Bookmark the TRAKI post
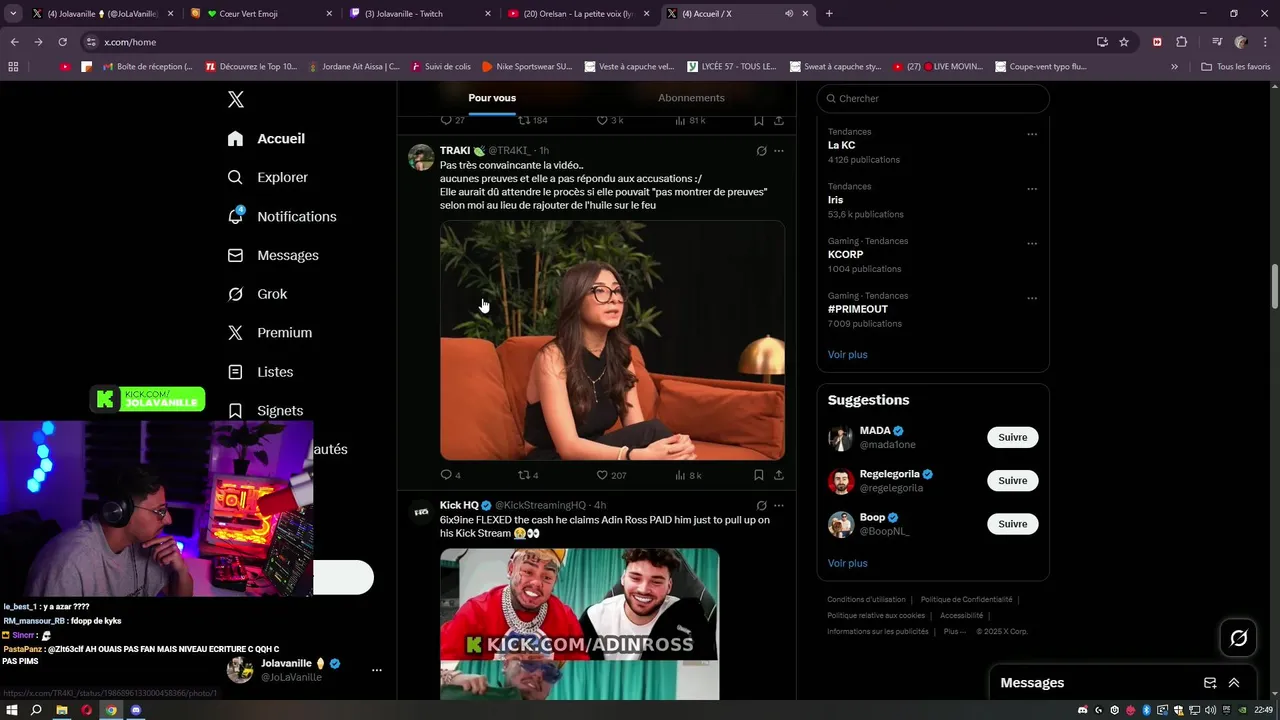 759,475
